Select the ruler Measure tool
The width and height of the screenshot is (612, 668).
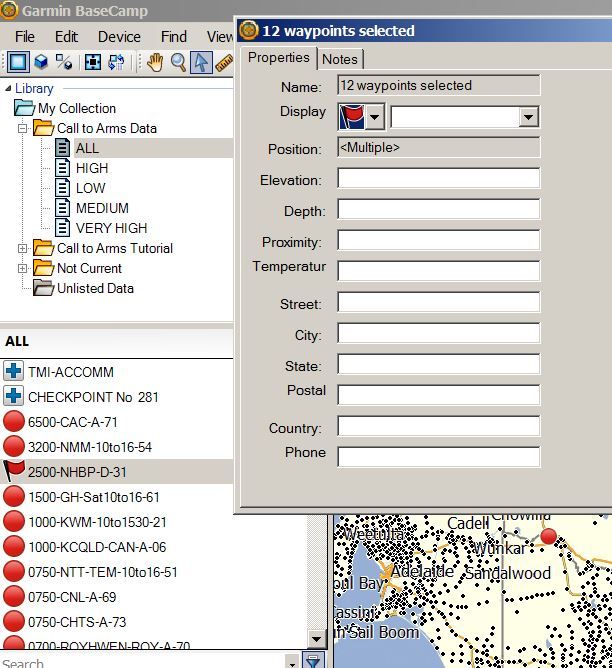click(x=224, y=63)
